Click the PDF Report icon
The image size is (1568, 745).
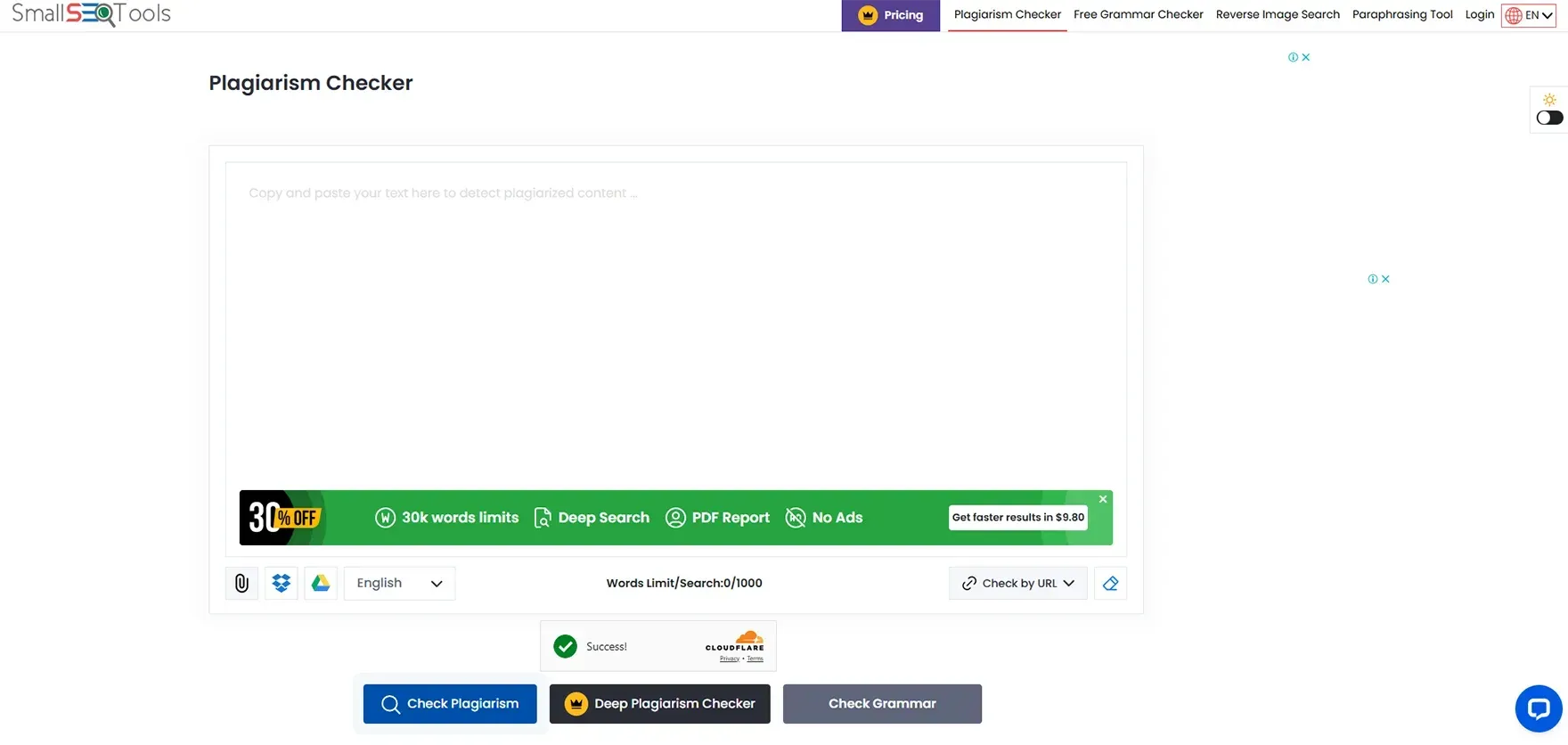point(675,518)
